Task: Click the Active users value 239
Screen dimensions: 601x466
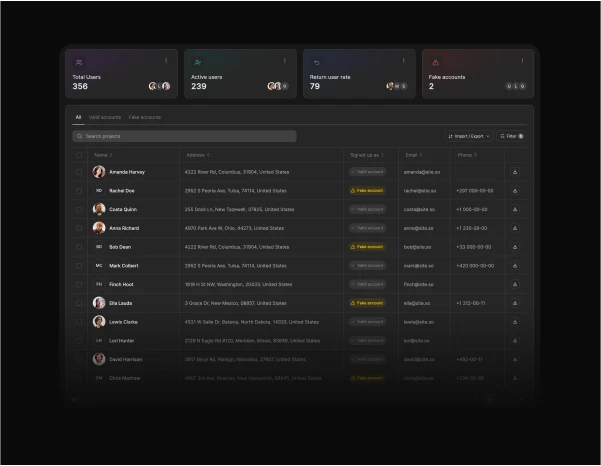Action: (x=199, y=86)
